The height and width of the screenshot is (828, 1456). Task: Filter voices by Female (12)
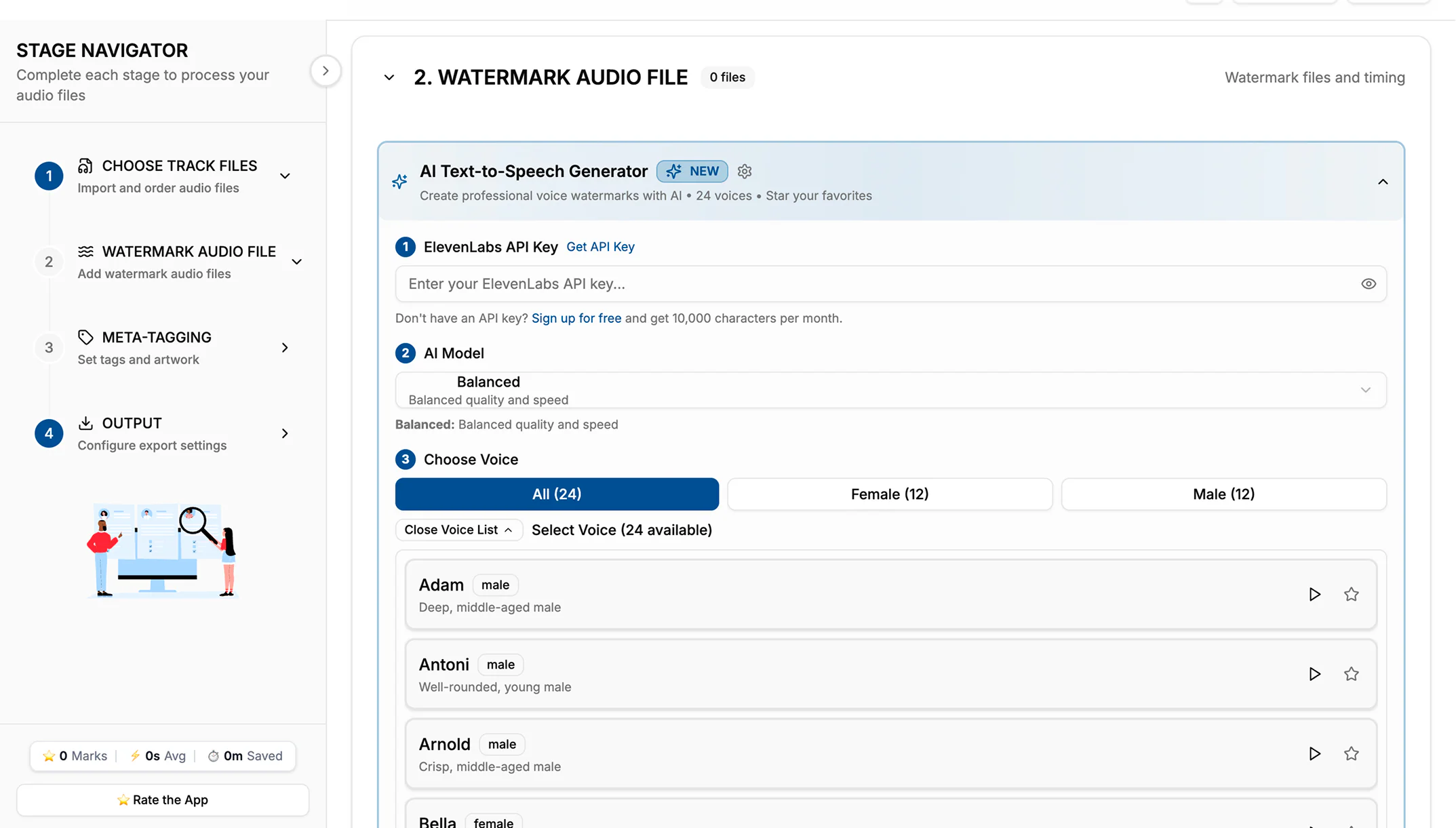(x=890, y=494)
